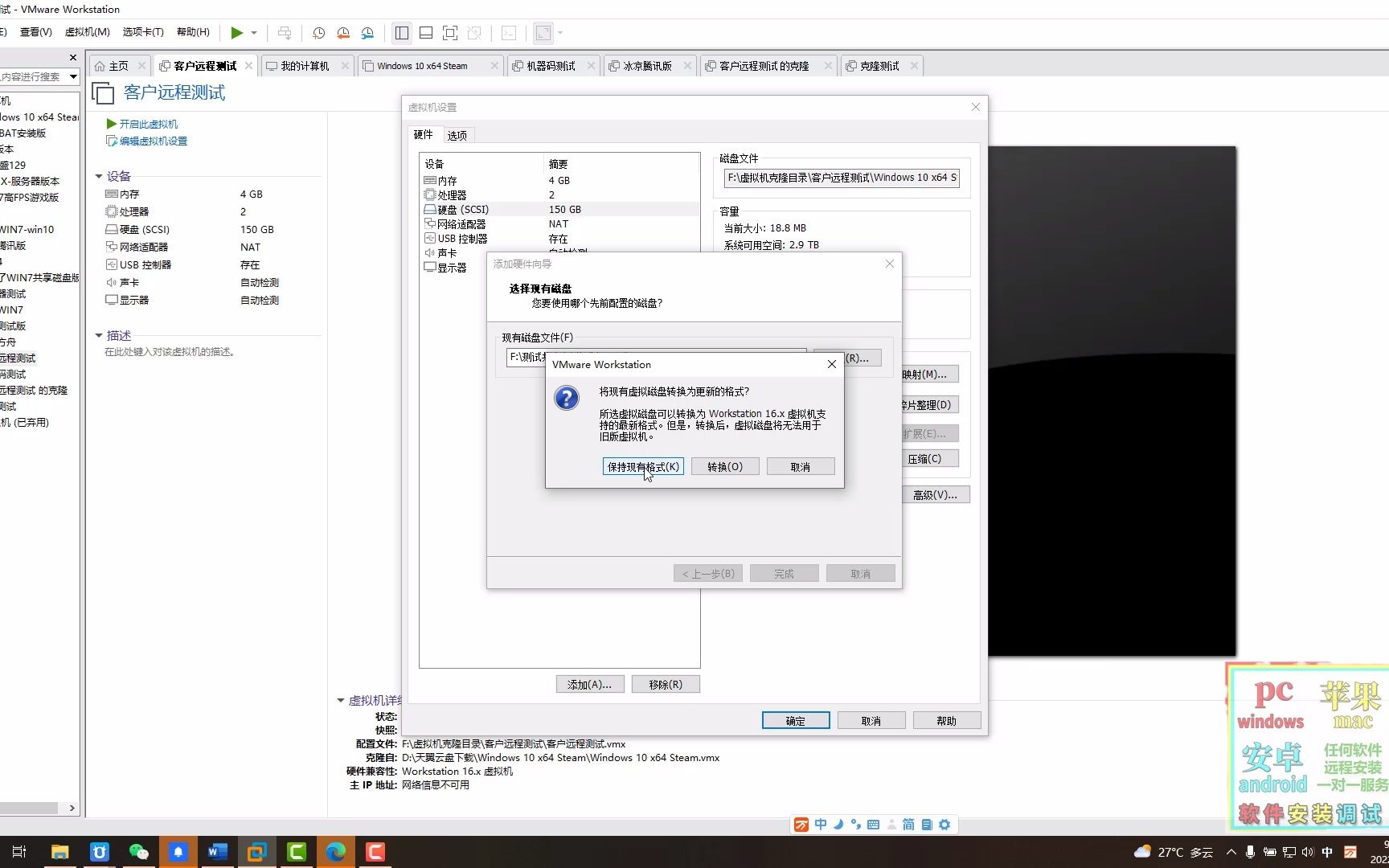Click 帮助 button in settings dialog
Image resolution: width=1389 pixels, height=868 pixels.
[x=947, y=721]
